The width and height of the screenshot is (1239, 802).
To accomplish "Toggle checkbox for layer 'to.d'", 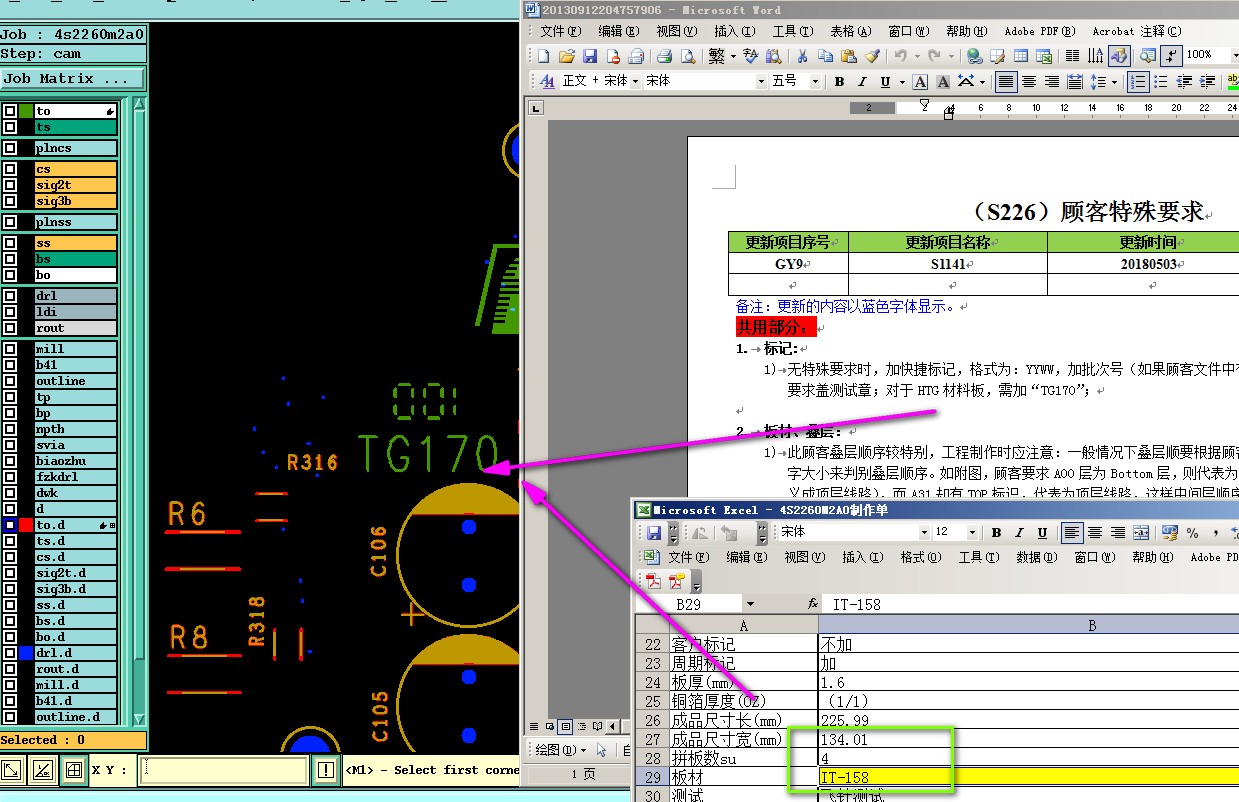I will (x=9, y=524).
